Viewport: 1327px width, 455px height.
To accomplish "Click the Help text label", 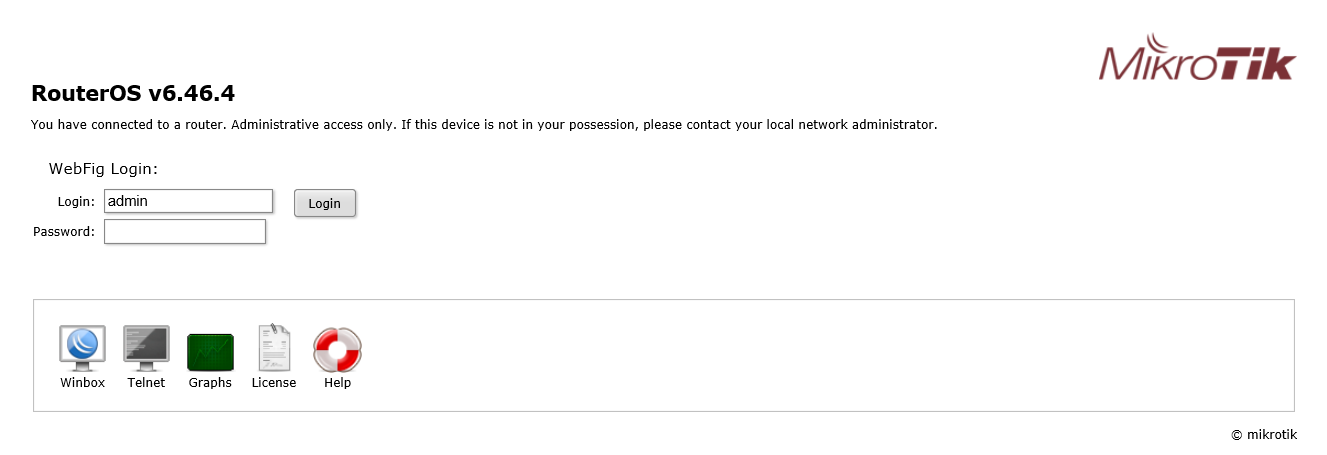I will [x=337, y=383].
